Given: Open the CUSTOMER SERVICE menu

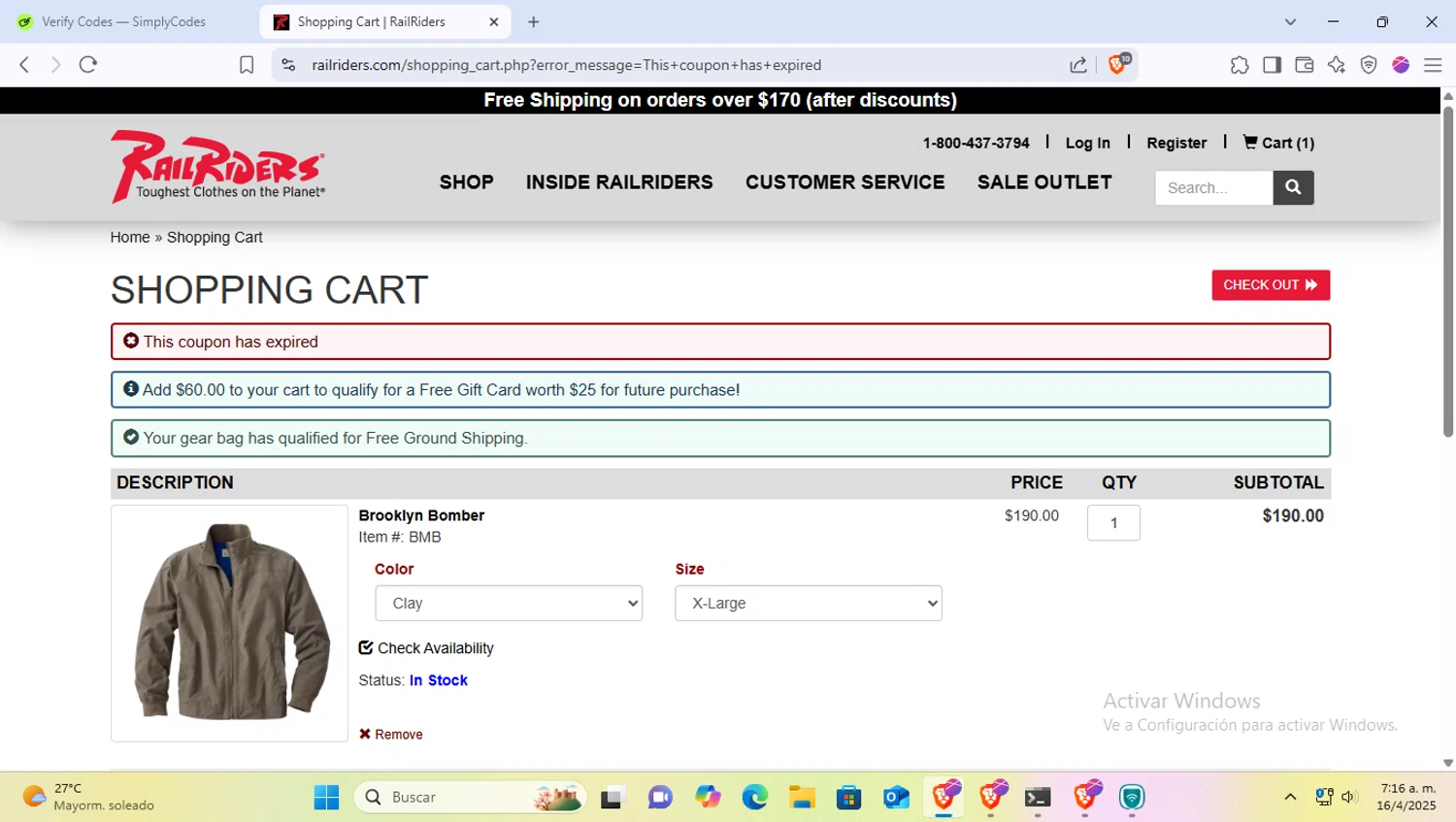Looking at the screenshot, I should (x=844, y=182).
